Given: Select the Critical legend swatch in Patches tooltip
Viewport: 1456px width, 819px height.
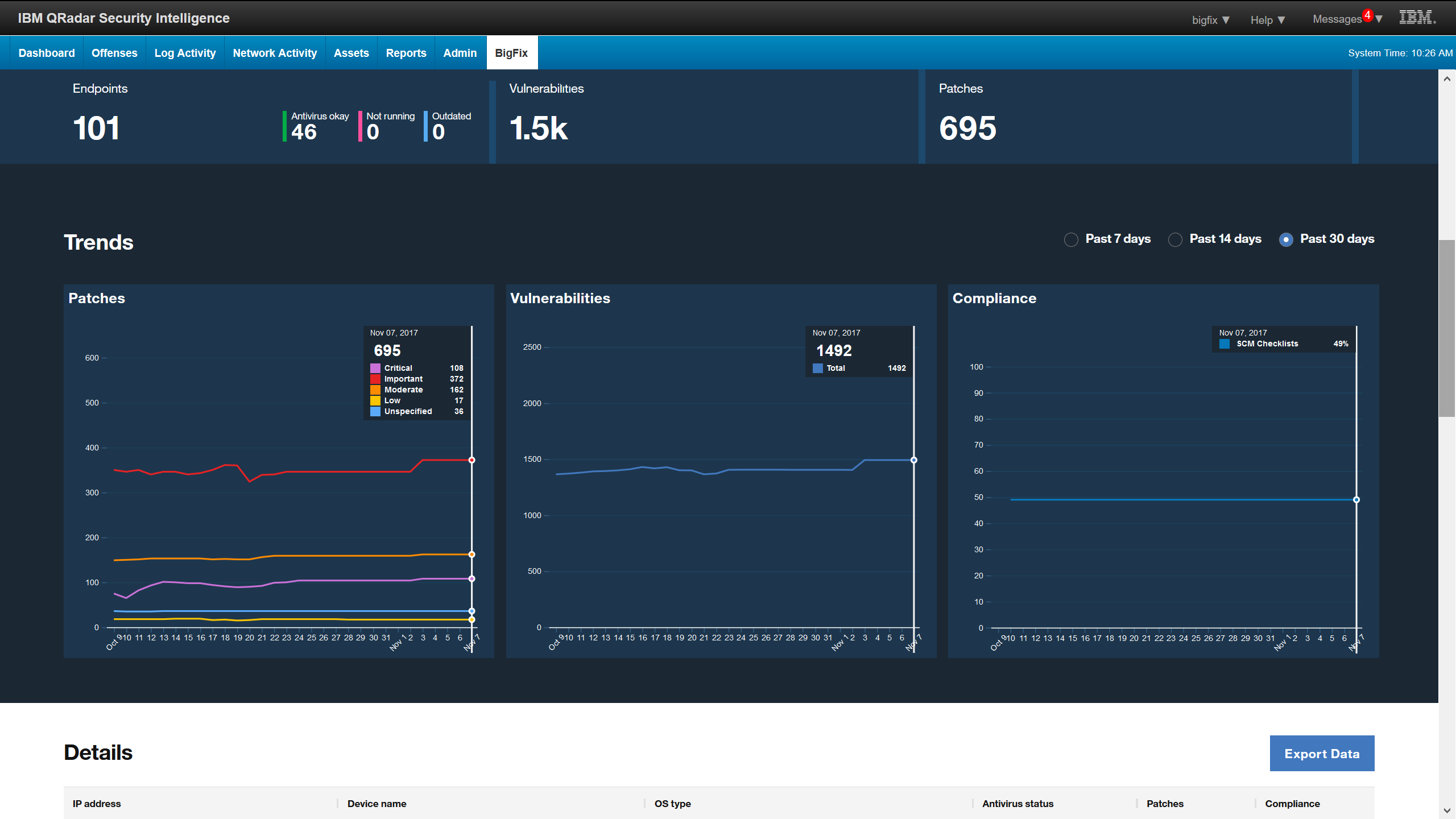Looking at the screenshot, I should tap(375, 368).
